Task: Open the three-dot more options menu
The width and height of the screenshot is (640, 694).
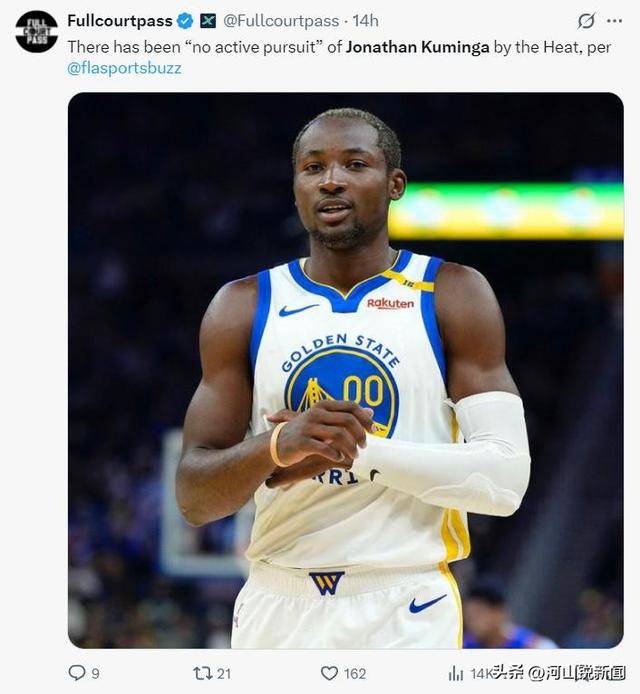Action: [614, 21]
